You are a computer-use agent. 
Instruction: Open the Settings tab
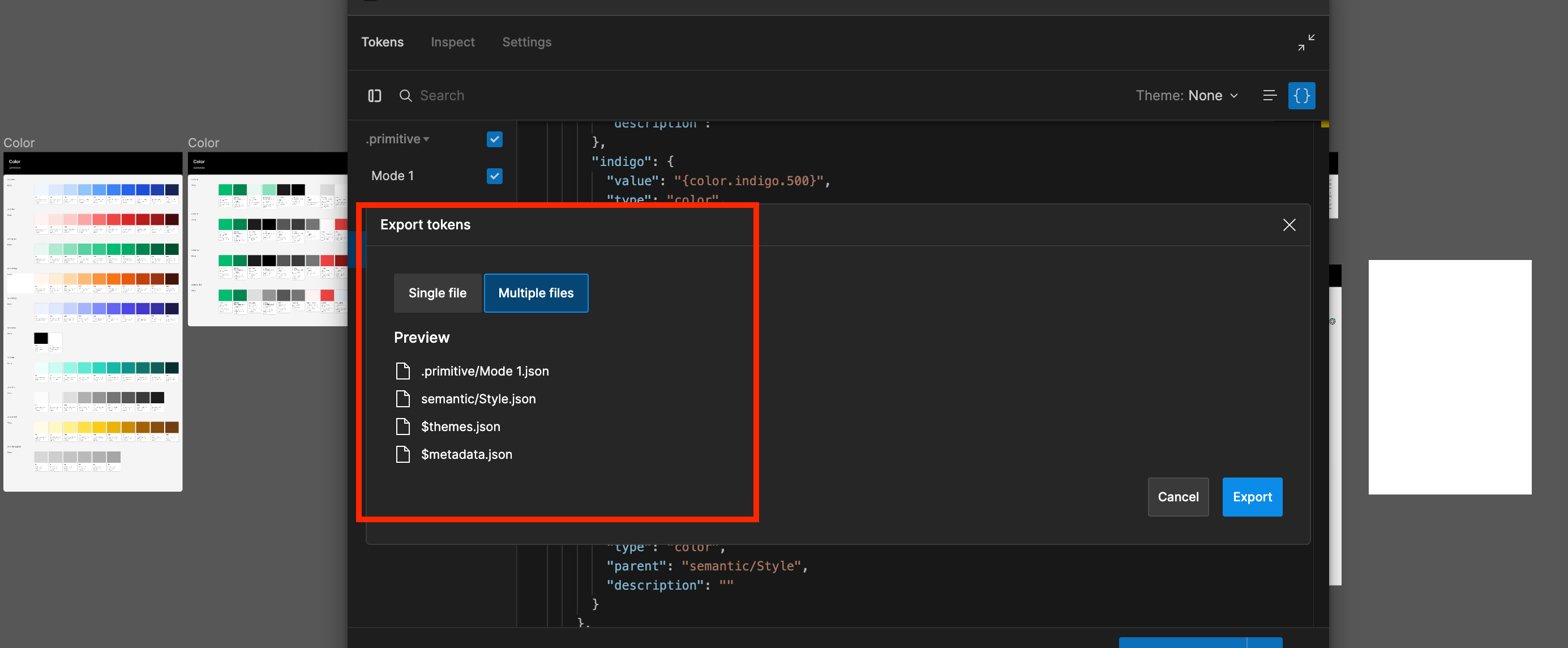coord(526,42)
